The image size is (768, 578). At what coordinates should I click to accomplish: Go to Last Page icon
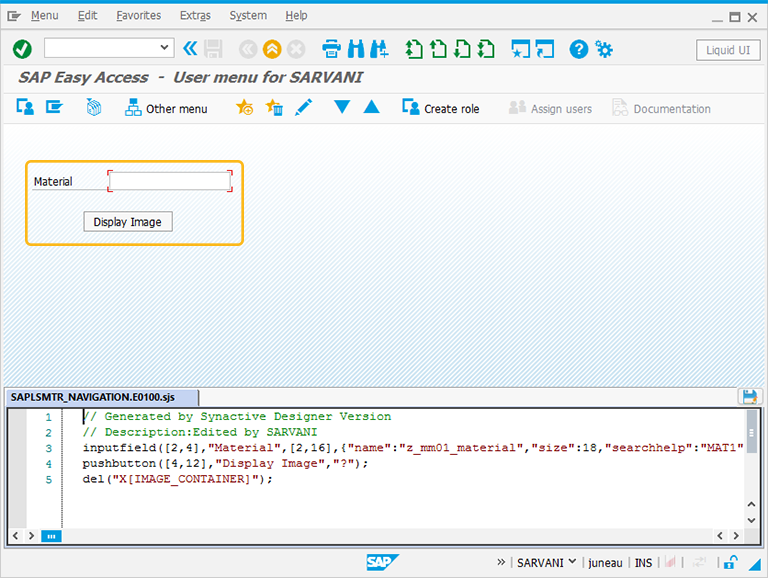pyautogui.click(x=486, y=49)
